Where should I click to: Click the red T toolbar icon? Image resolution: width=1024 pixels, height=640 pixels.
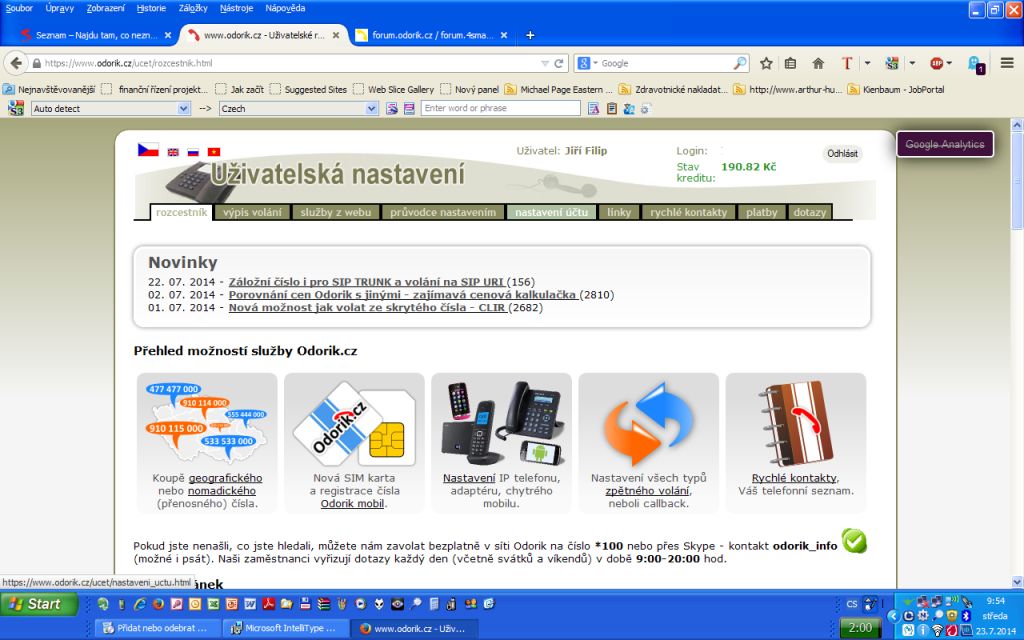[x=847, y=63]
